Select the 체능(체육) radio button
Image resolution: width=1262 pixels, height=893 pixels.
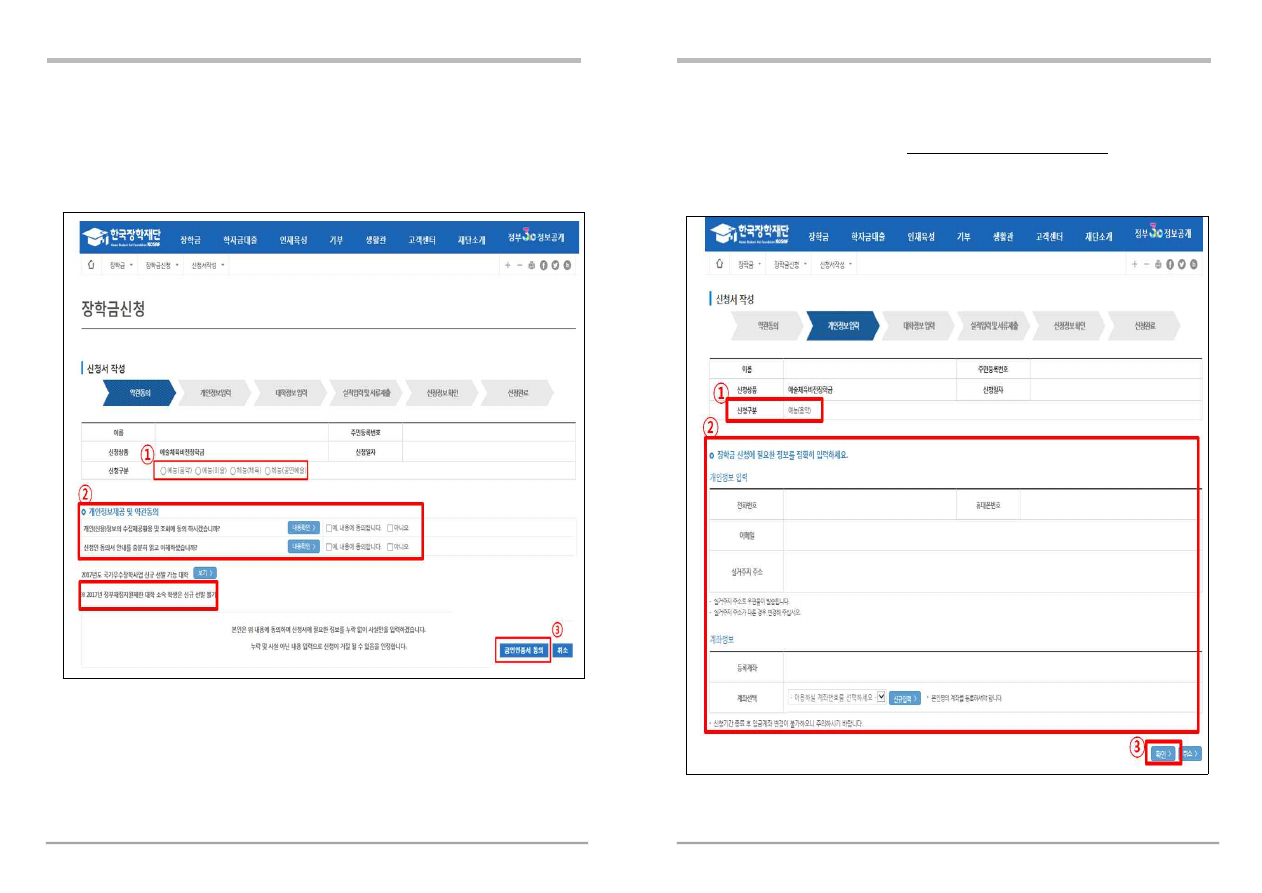[x=233, y=470]
